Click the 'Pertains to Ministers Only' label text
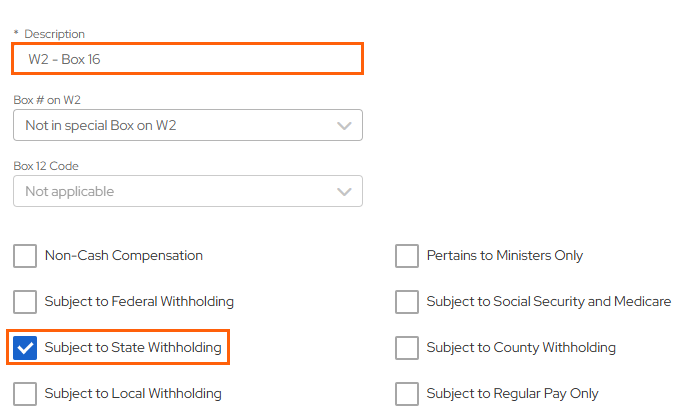Viewport: 684px width, 412px height. coord(504,256)
